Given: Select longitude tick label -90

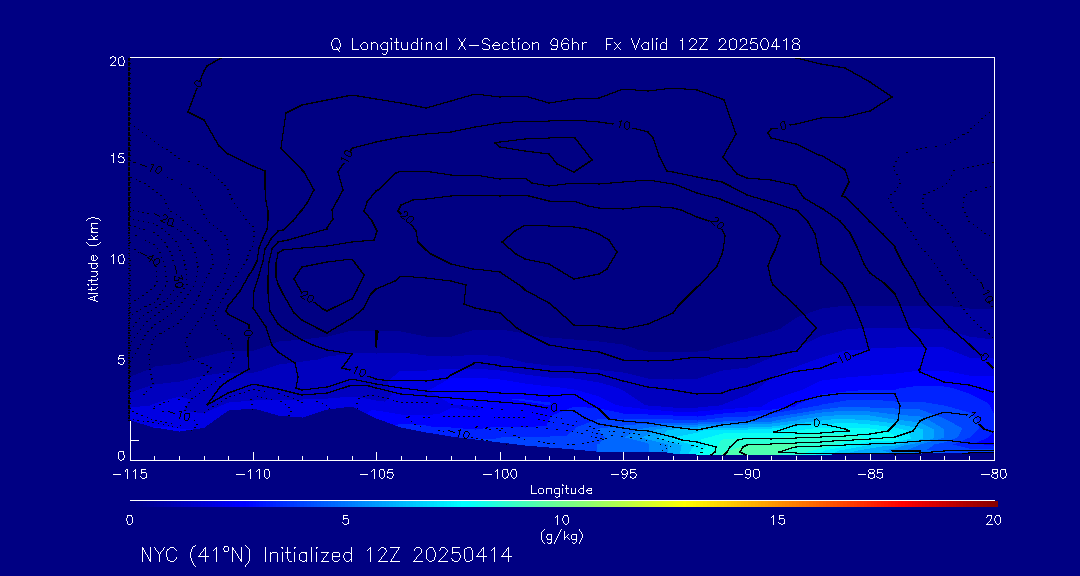Looking at the screenshot, I should click(747, 475).
